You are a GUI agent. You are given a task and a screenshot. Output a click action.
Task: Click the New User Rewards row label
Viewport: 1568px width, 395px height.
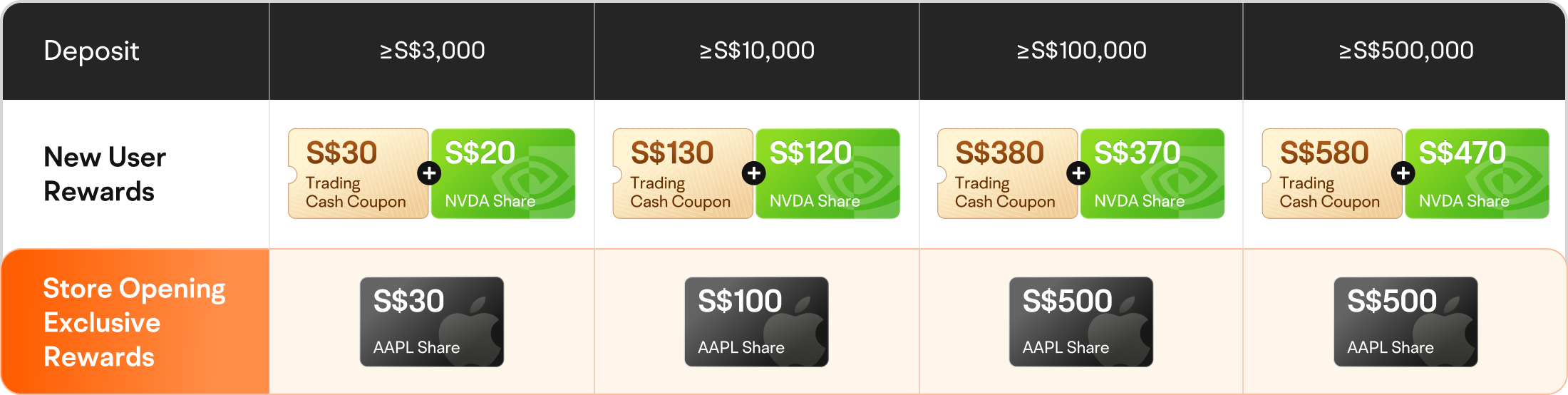105,174
